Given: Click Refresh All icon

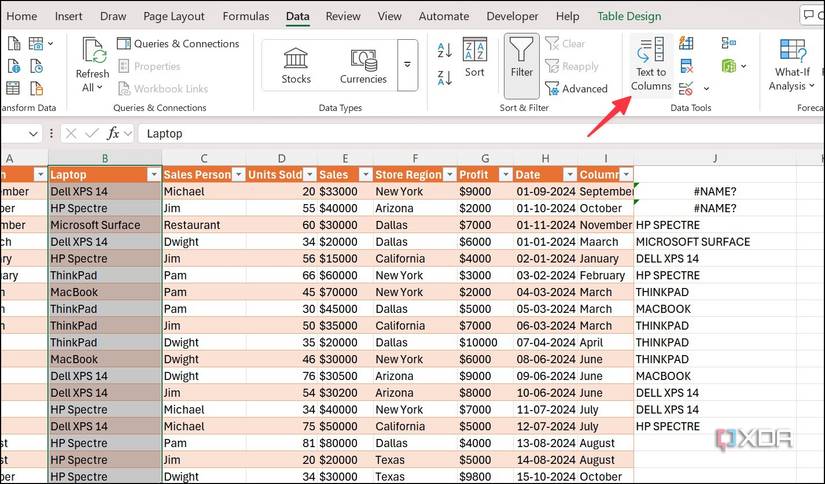Looking at the screenshot, I should coord(93,66).
